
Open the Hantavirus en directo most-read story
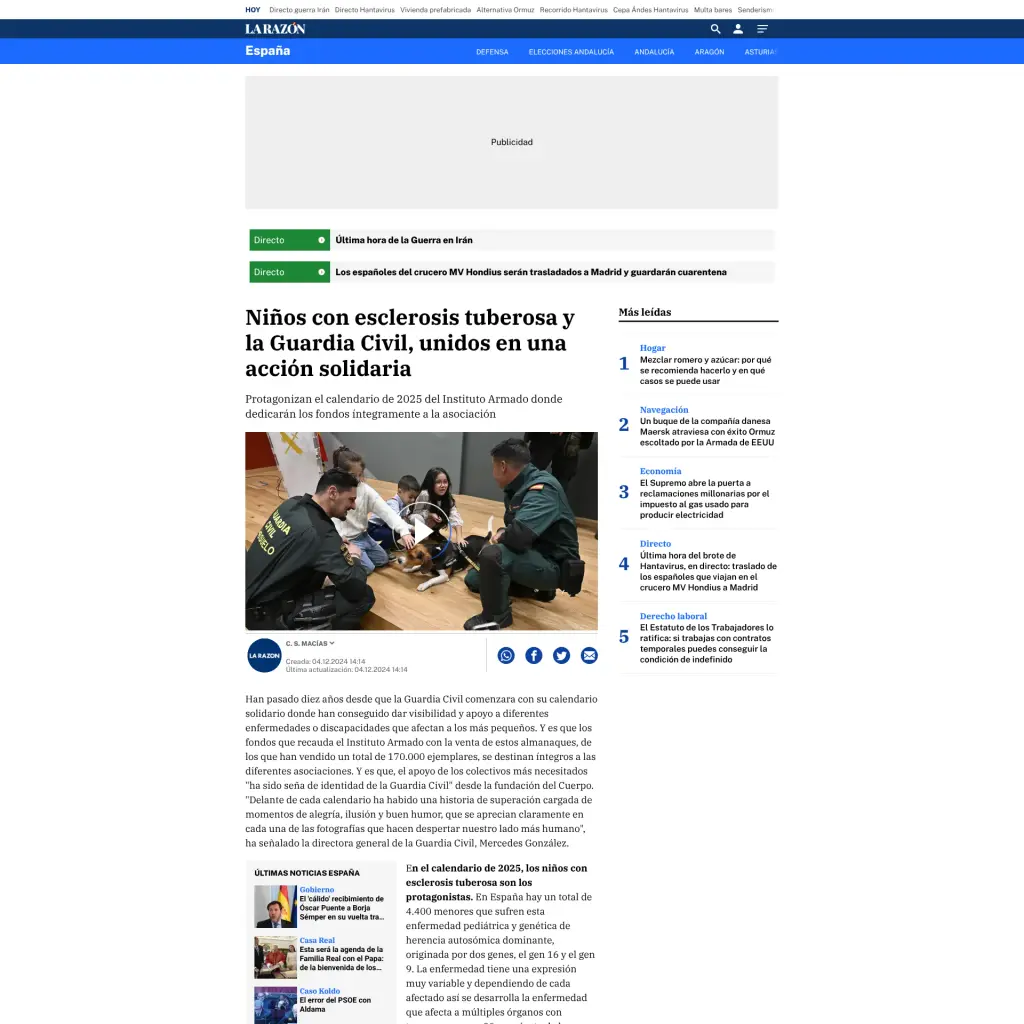click(x=708, y=571)
